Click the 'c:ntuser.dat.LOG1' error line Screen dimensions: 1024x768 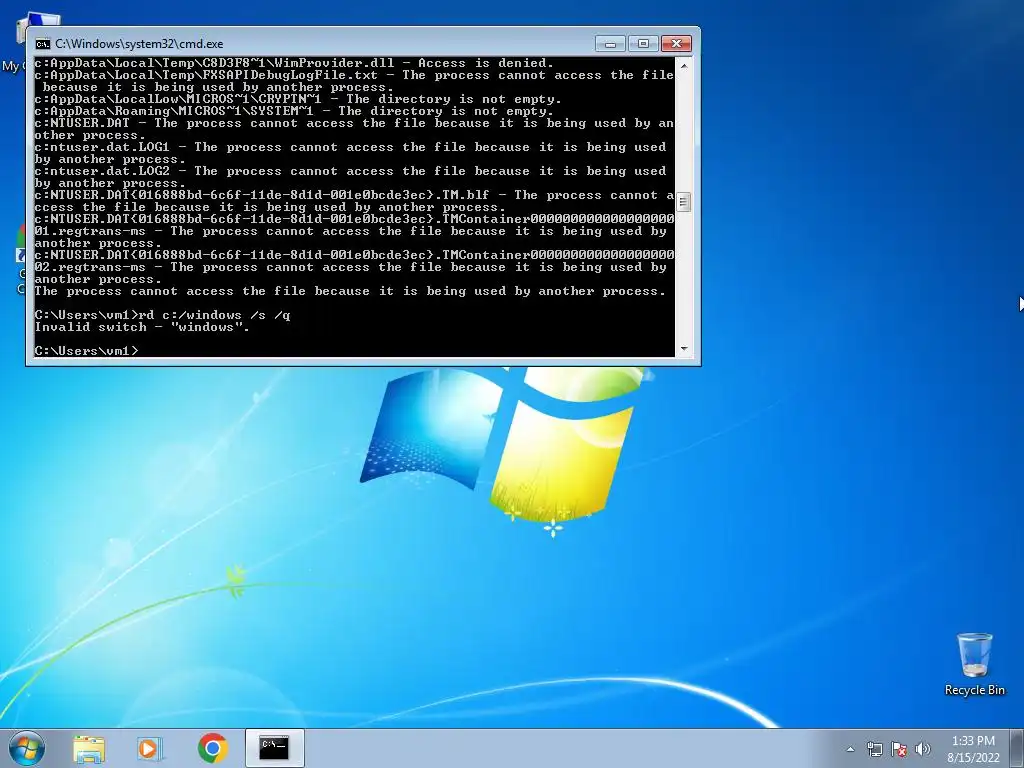350,153
